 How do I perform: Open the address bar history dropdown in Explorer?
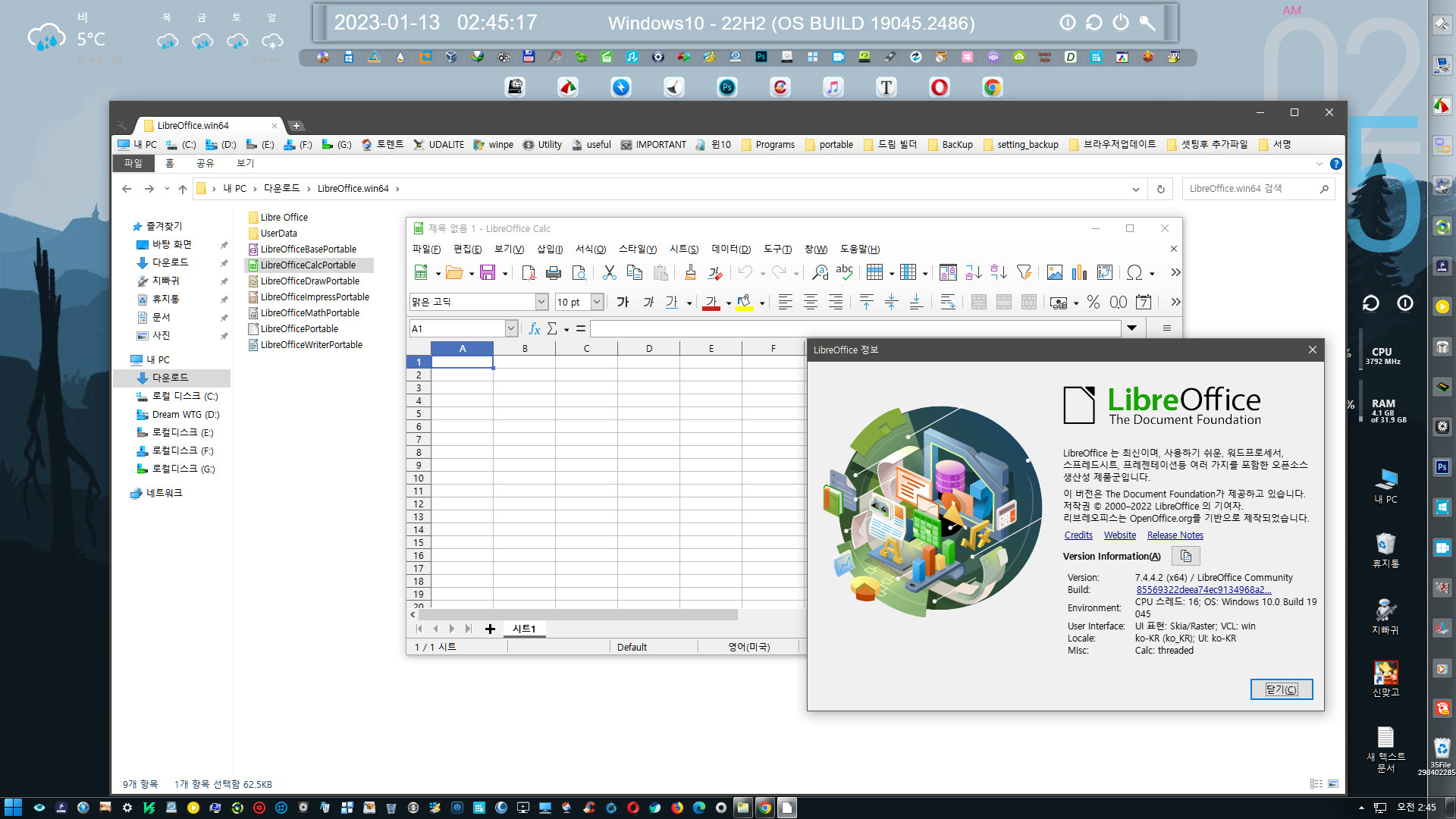[1135, 190]
